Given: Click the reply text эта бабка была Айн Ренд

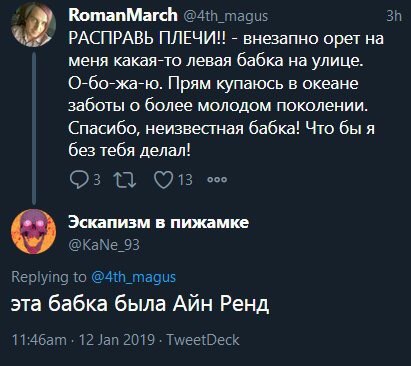Looking at the screenshot, I should pos(140,304).
